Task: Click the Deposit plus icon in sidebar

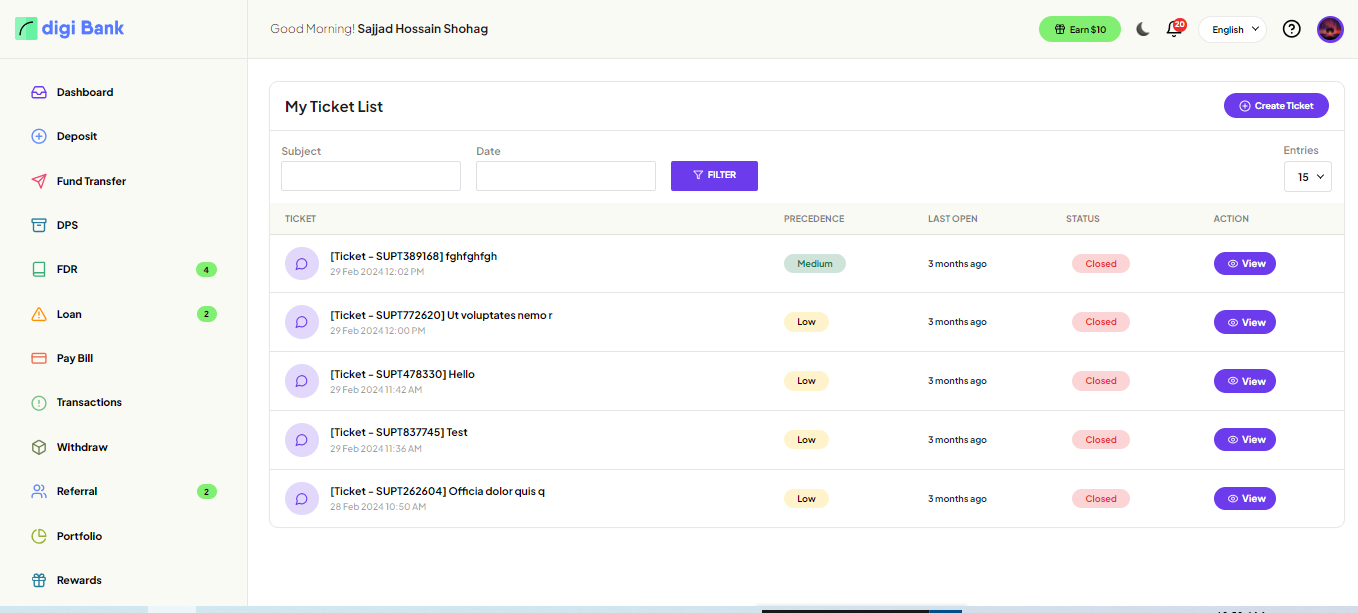Action: 39,137
